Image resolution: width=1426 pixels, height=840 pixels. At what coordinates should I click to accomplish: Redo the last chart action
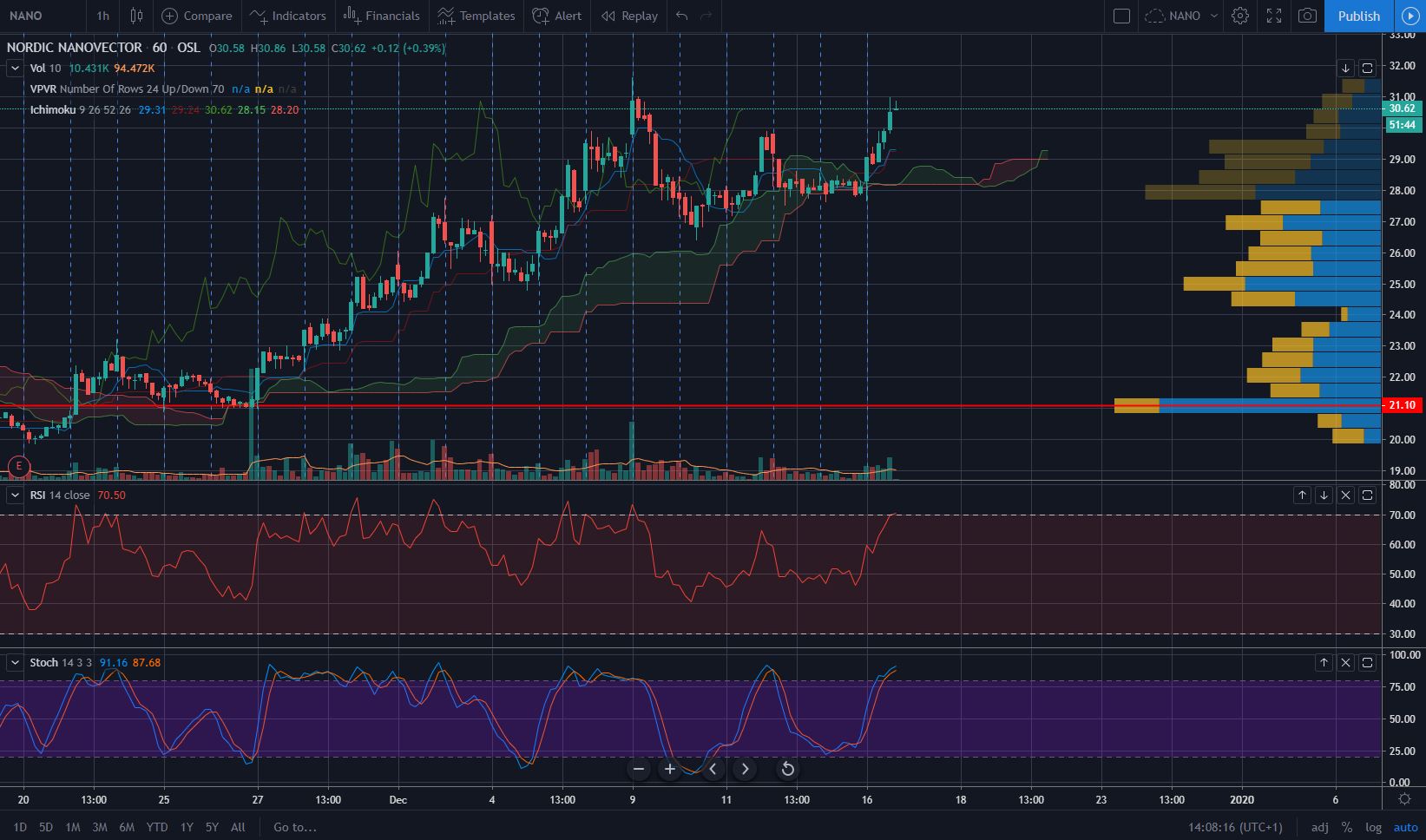pyautogui.click(x=706, y=16)
